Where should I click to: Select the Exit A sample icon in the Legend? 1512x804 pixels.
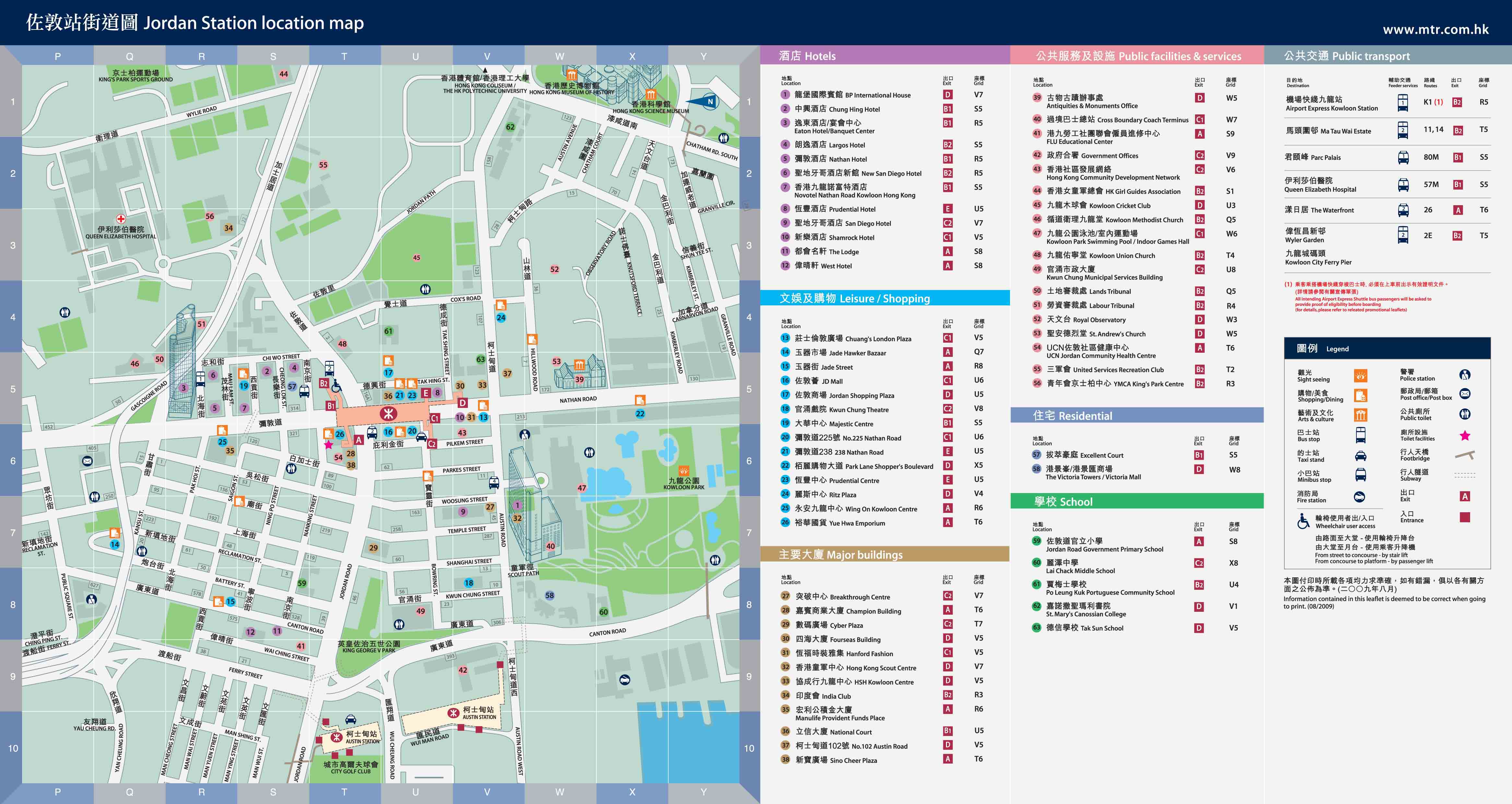click(x=1465, y=496)
